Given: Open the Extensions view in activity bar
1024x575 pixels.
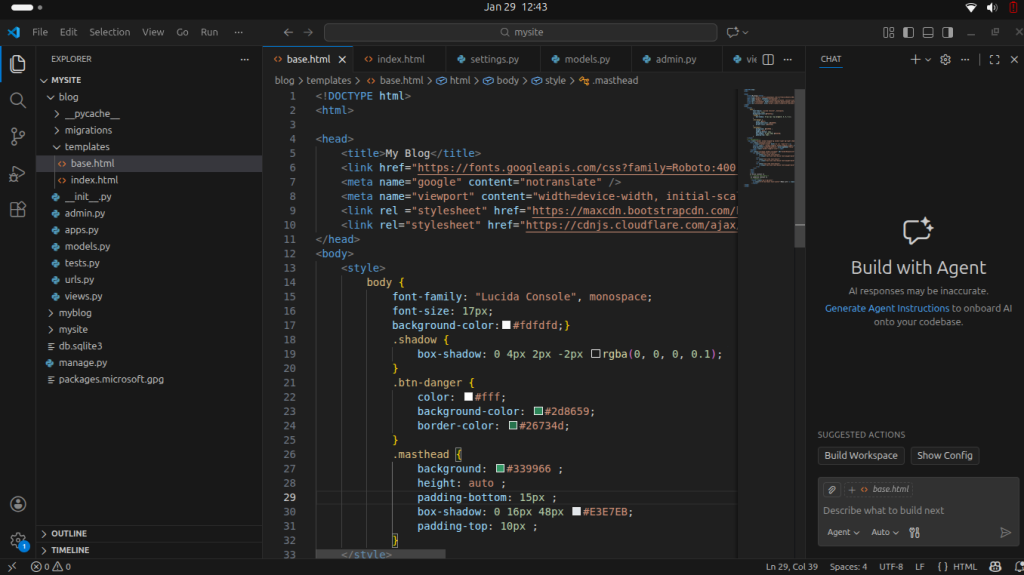Looking at the screenshot, I should tap(17, 210).
